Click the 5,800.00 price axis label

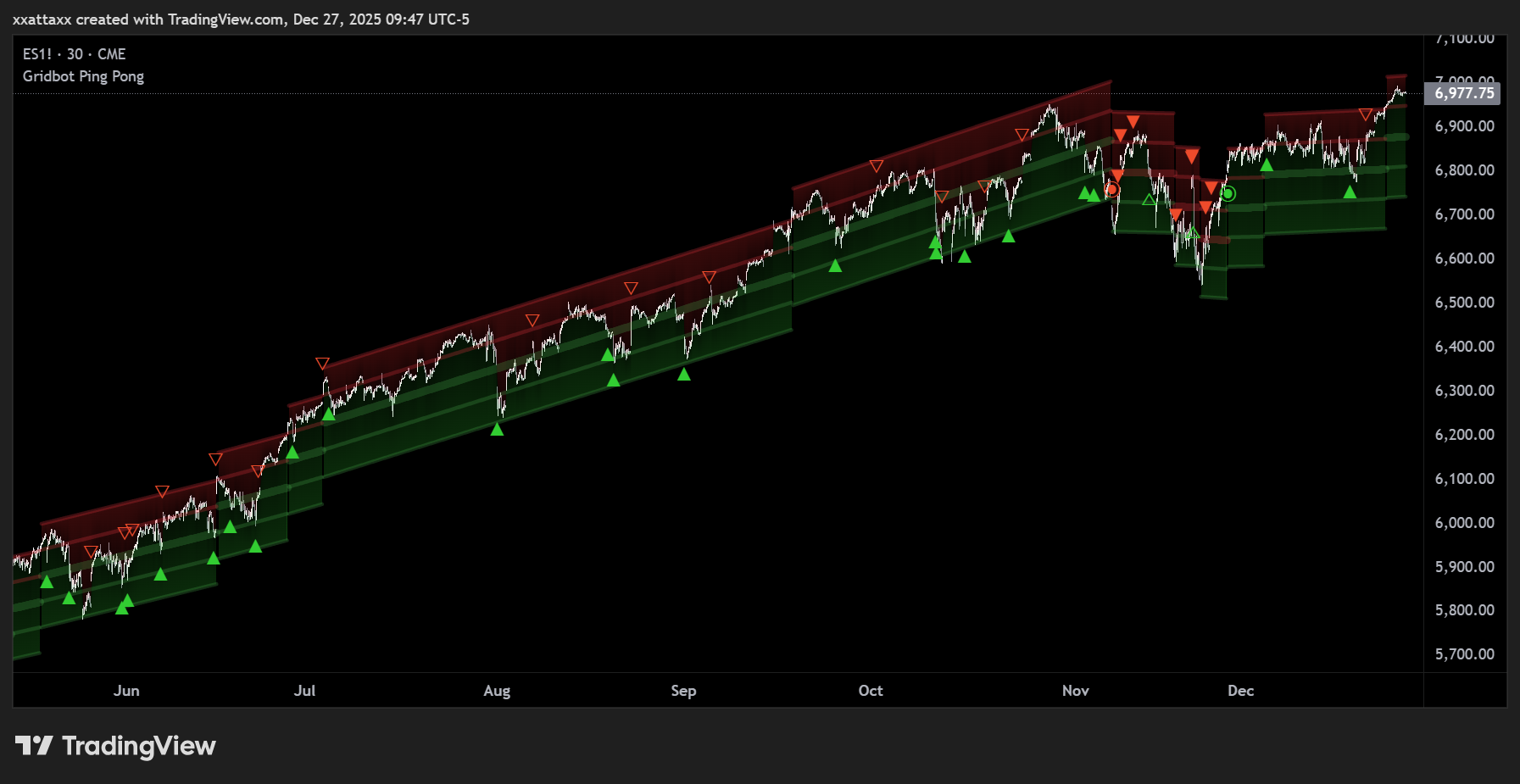1464,610
